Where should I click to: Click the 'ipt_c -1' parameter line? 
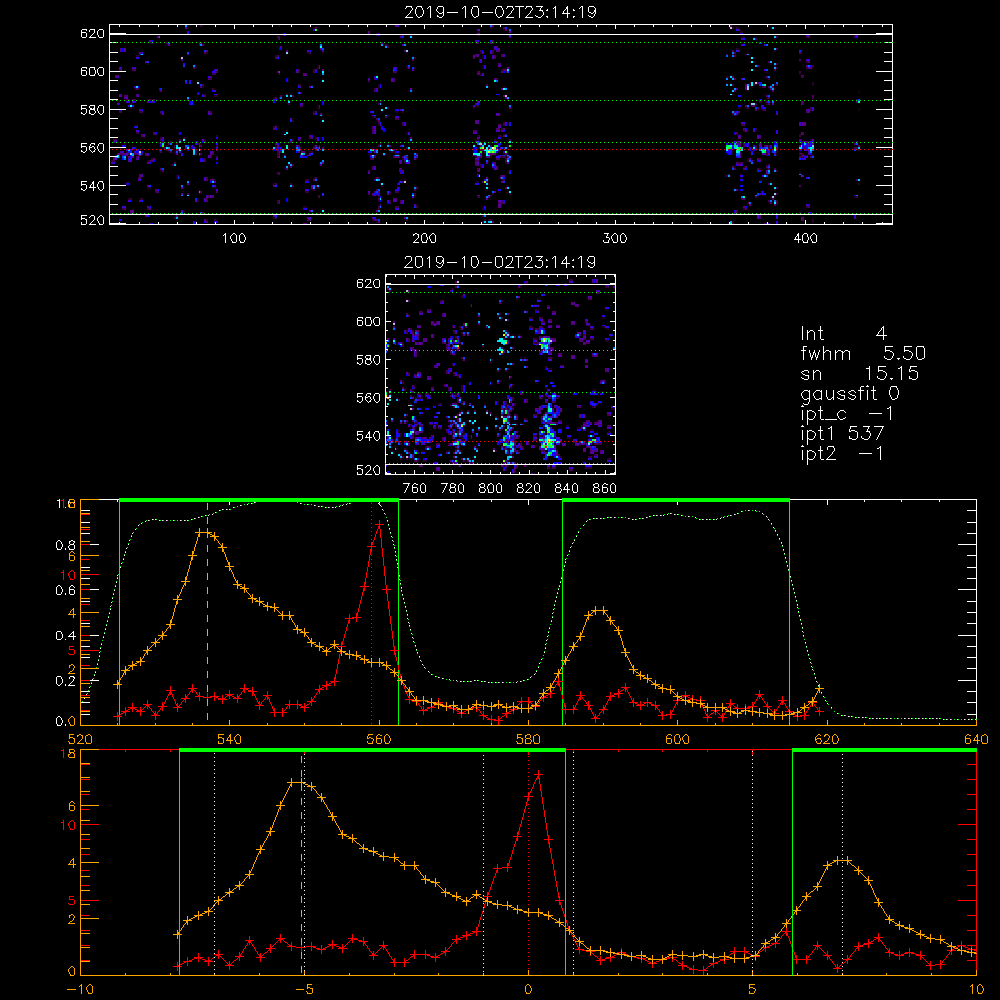click(848, 414)
